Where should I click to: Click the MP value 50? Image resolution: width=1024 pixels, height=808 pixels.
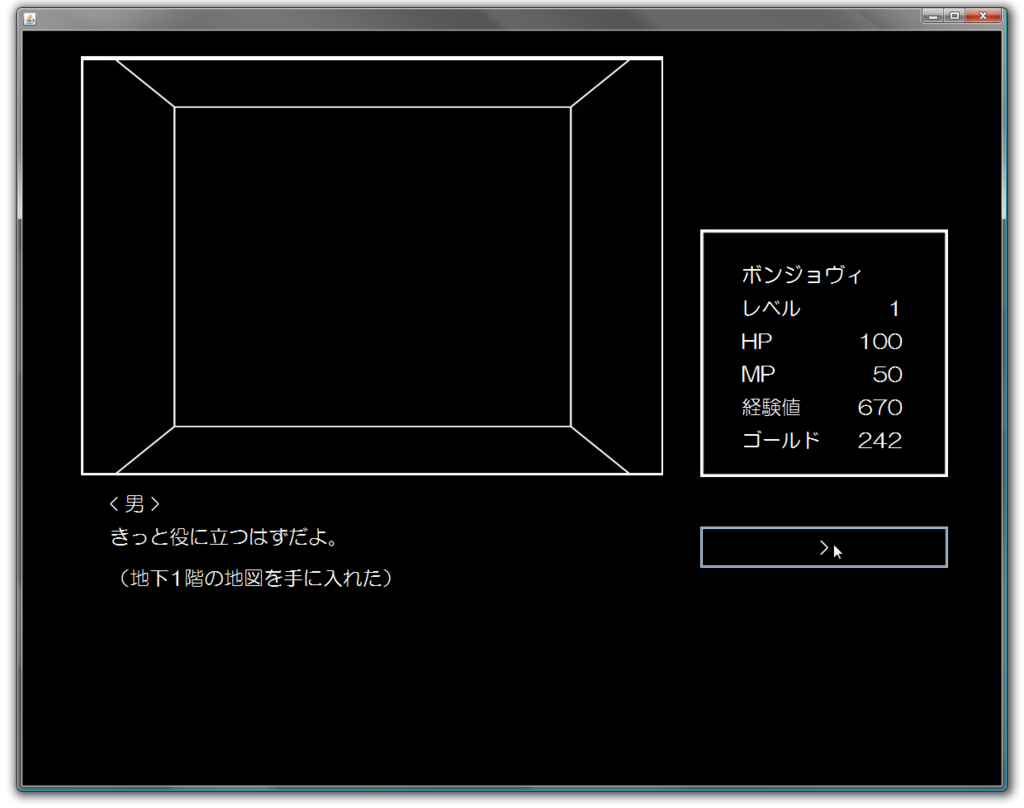(887, 374)
